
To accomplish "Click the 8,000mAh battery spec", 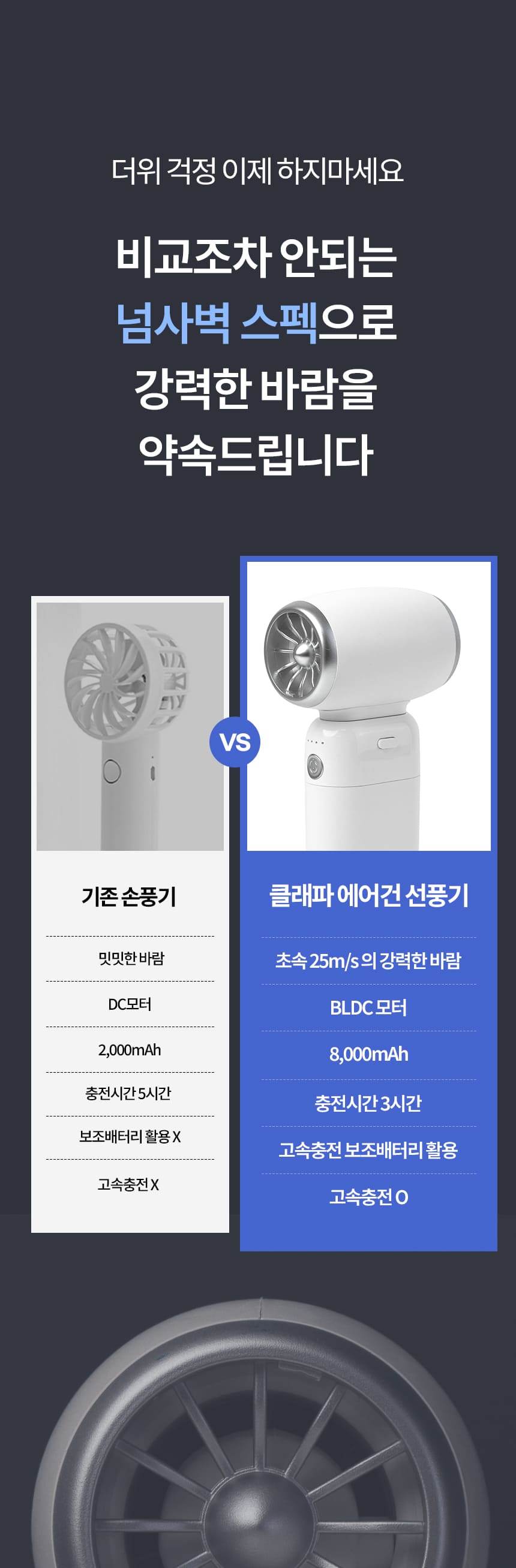I will pos(368,1054).
